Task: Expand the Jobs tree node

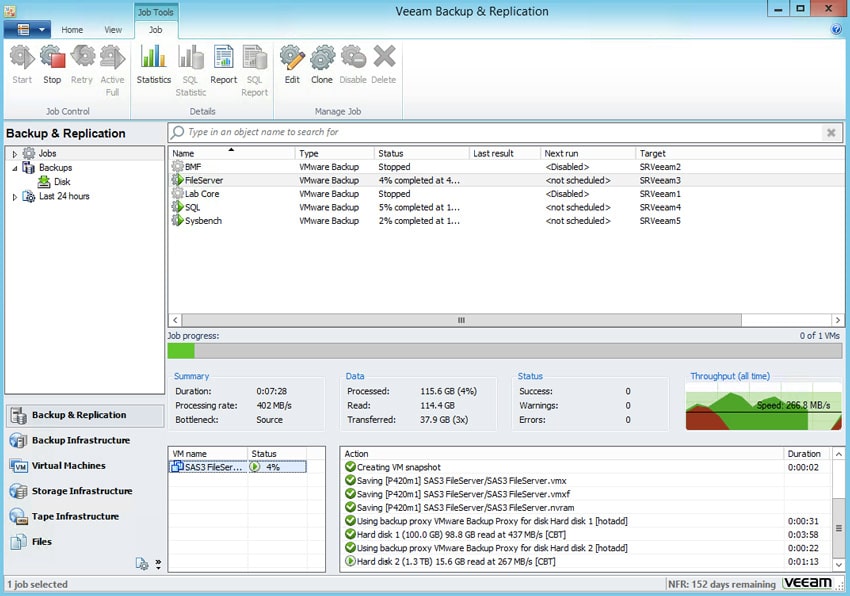Action: pos(14,154)
